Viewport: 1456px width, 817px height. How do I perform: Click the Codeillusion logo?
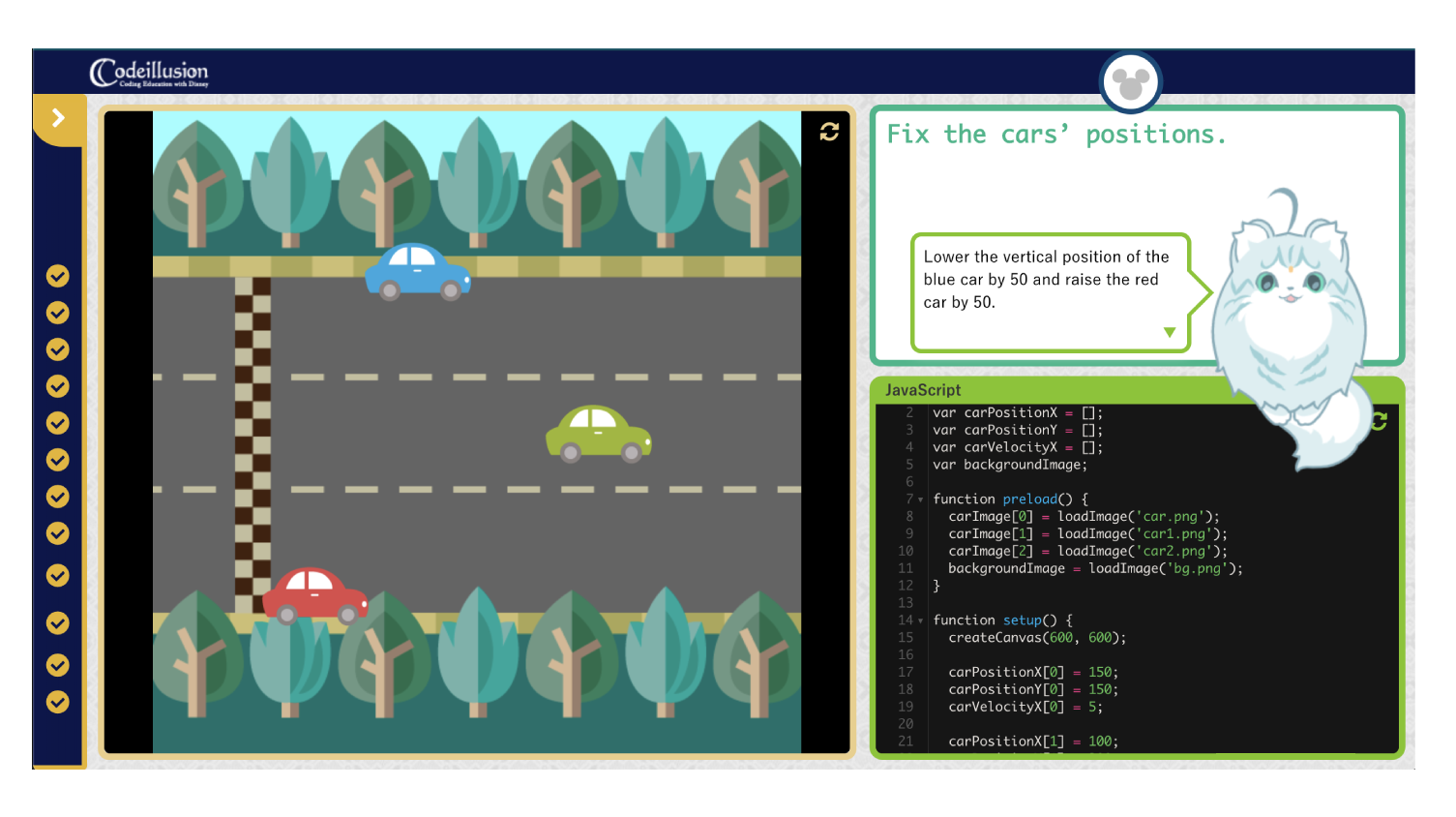(x=149, y=73)
